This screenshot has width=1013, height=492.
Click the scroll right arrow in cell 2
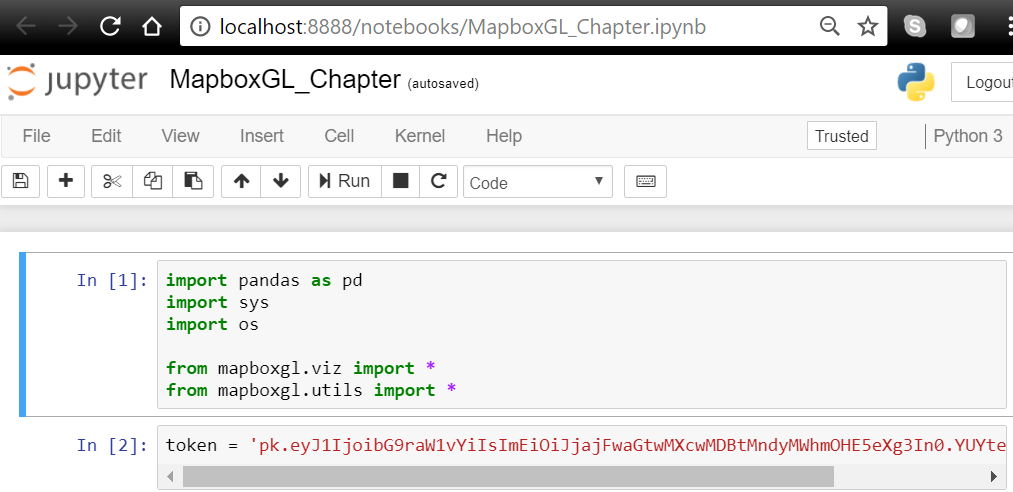[994, 477]
